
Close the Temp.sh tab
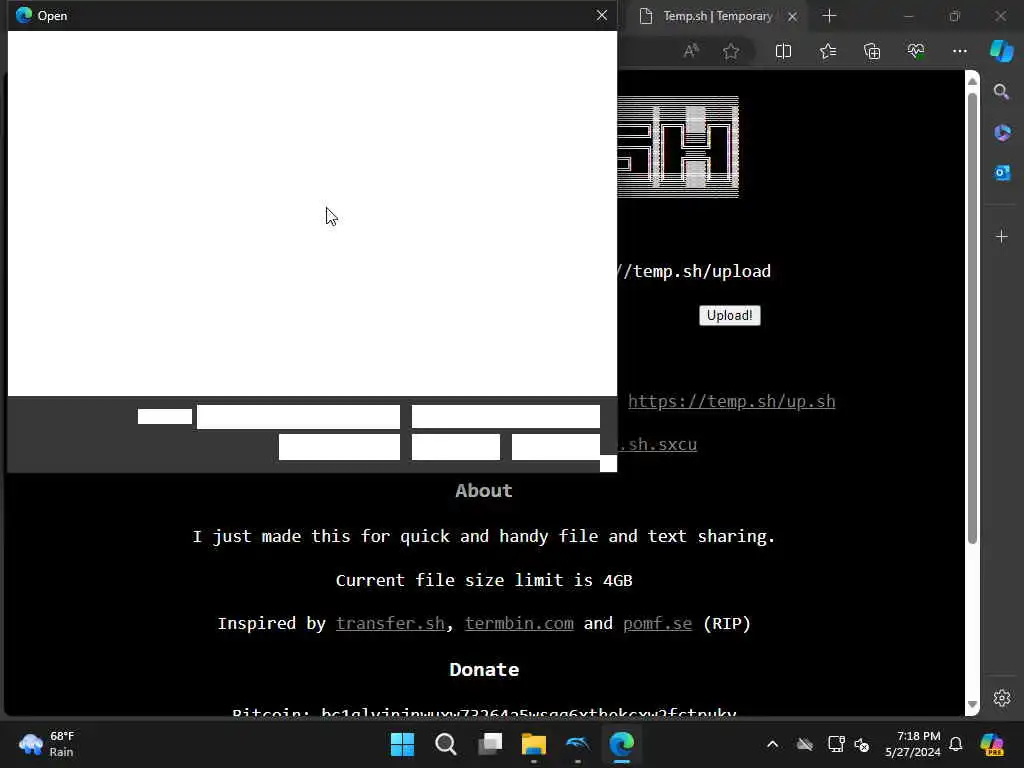coord(792,16)
